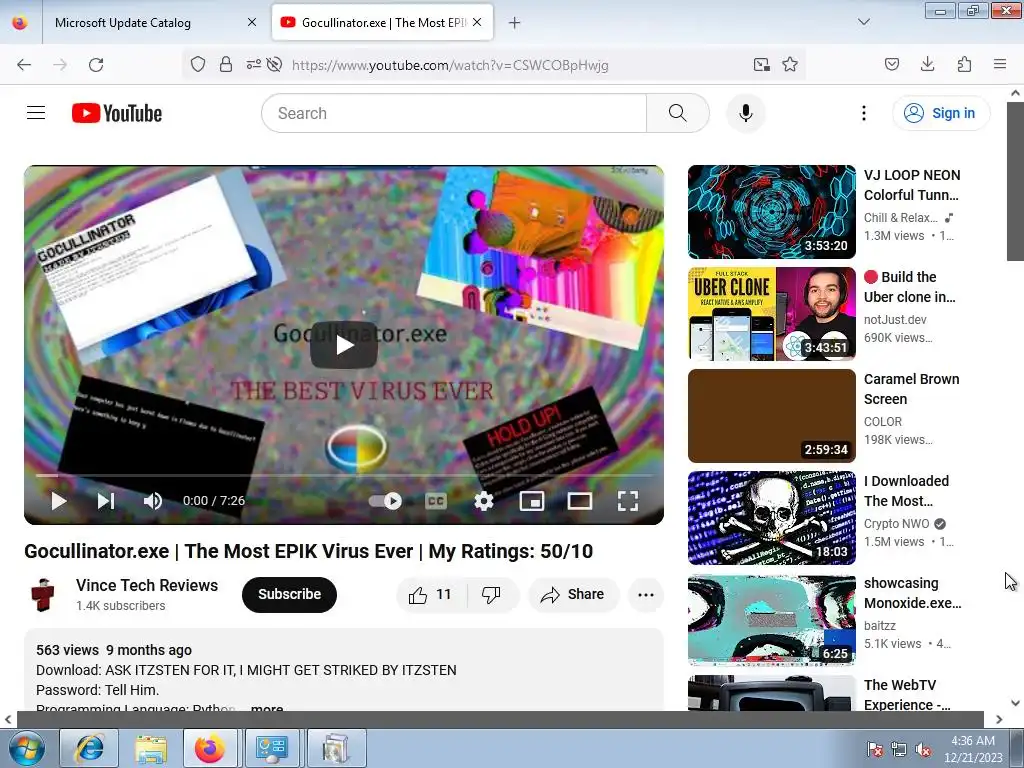The height and width of the screenshot is (768, 1024).
Task: Open more actions ellipsis beside Share
Action: (646, 594)
